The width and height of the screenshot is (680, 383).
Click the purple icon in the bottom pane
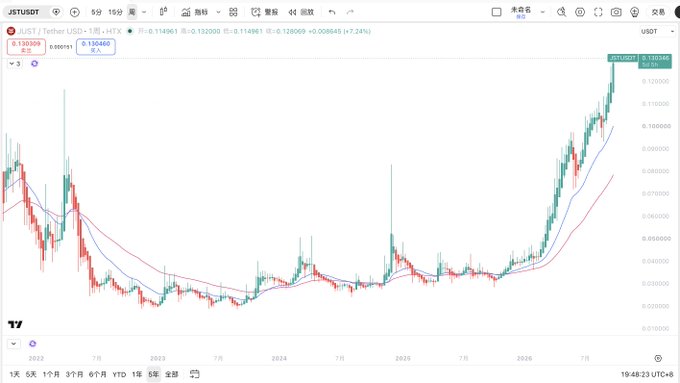point(33,344)
